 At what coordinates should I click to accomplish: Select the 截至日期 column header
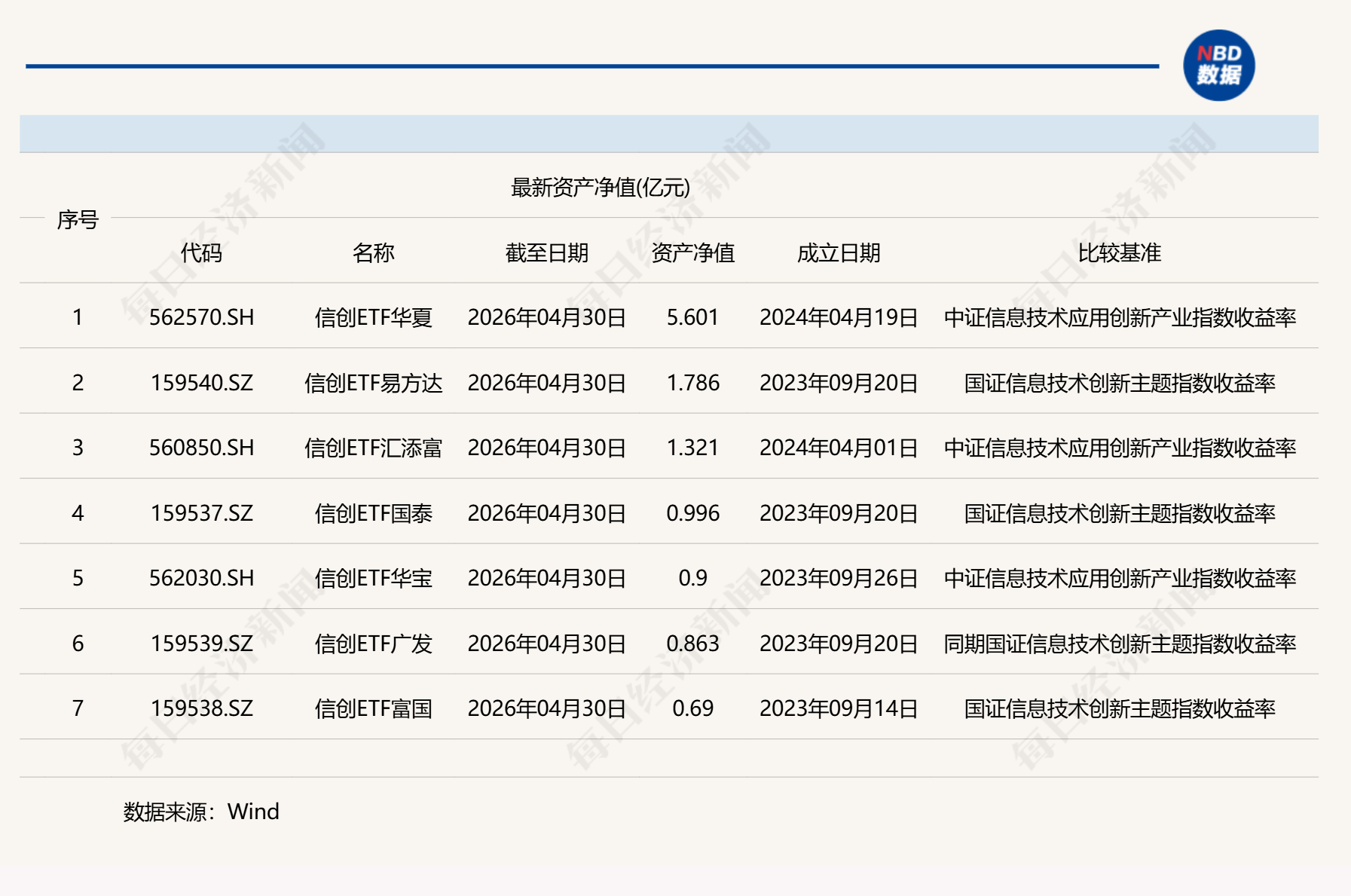pos(546,252)
